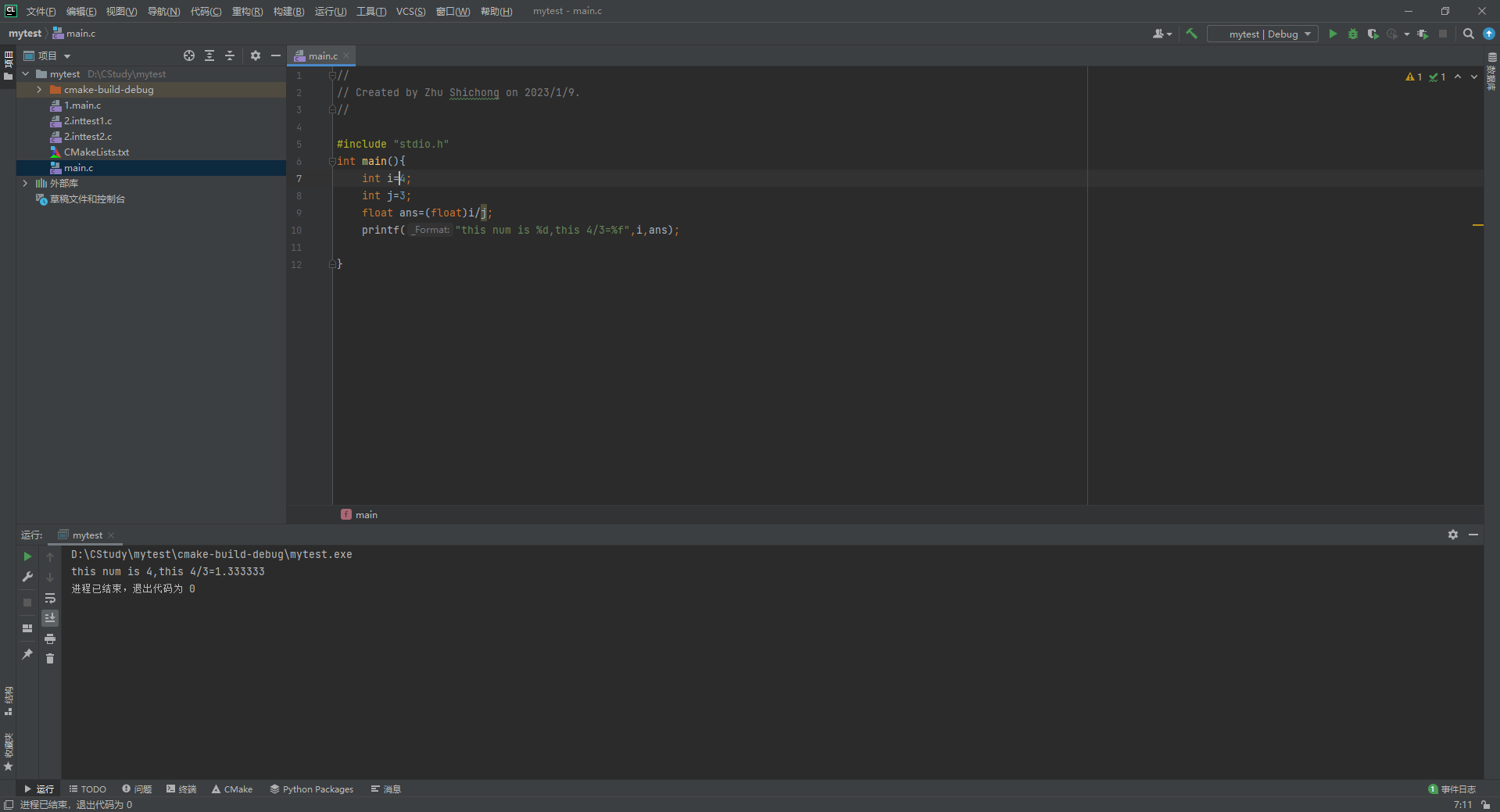Jump to previous highlighted error arrow

coord(1458,77)
